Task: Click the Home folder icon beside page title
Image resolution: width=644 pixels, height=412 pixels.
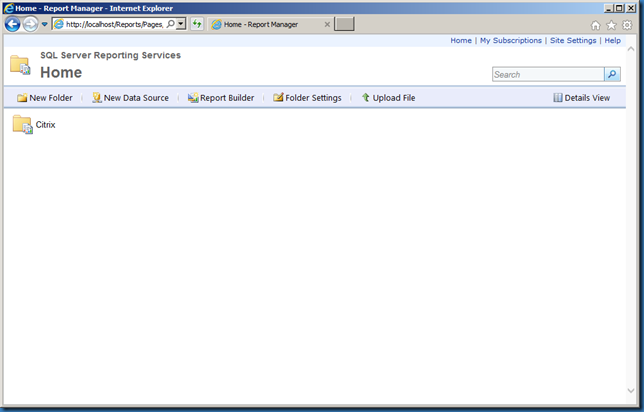Action: pos(20,65)
